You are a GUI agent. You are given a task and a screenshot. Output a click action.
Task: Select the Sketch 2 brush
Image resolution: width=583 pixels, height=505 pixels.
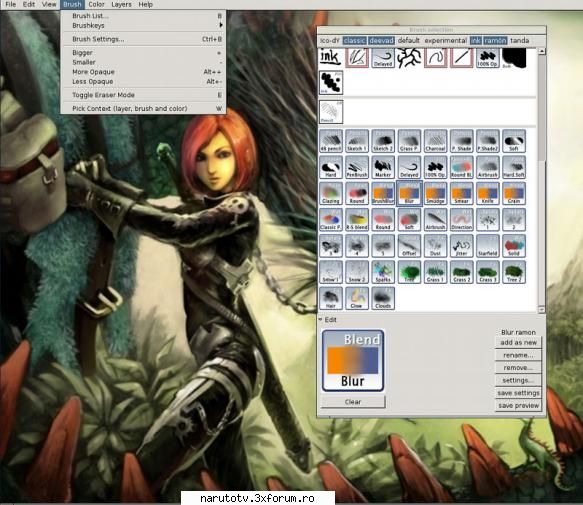383,141
